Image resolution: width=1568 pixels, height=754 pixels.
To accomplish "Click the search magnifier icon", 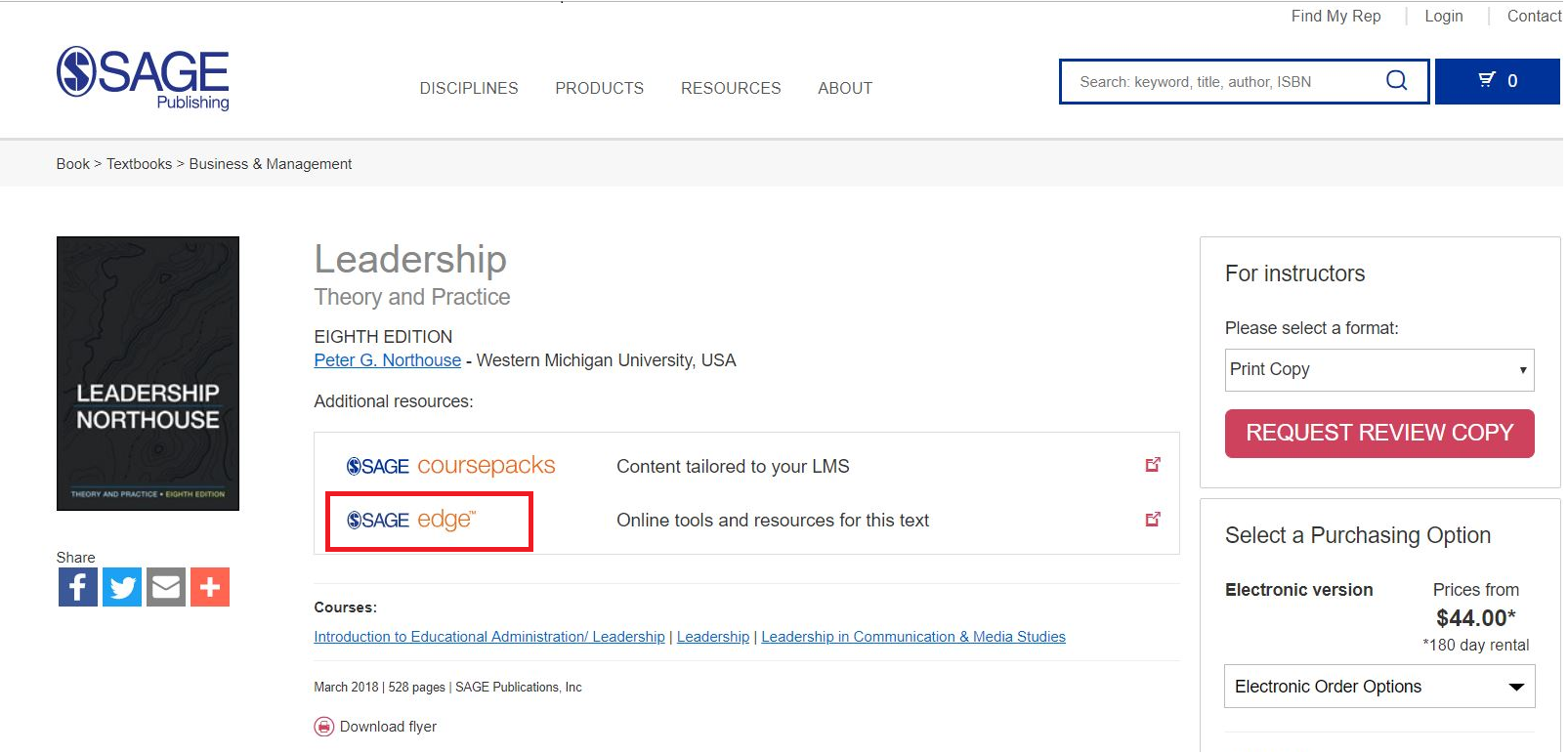I will pyautogui.click(x=1396, y=81).
